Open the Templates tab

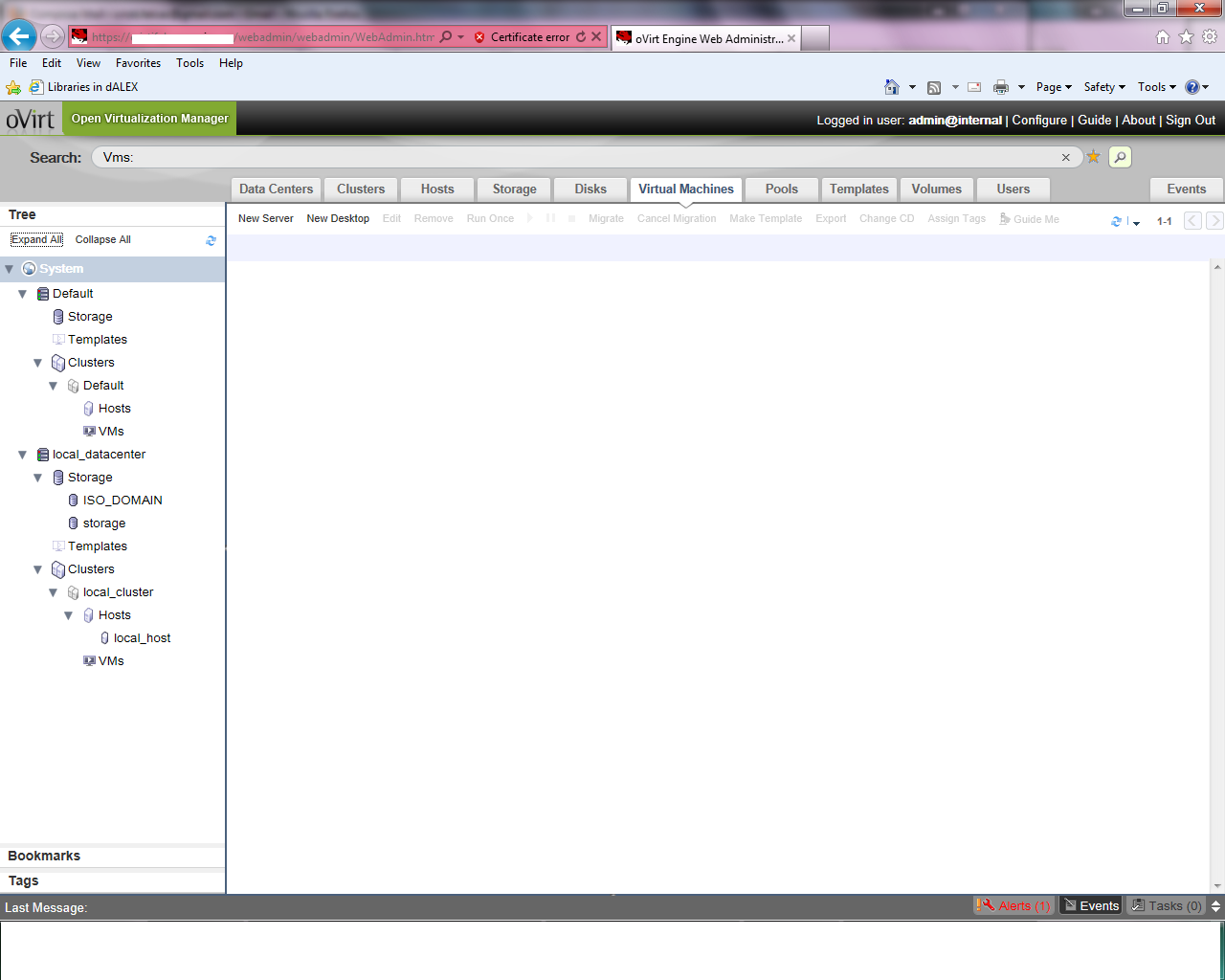pos(858,189)
